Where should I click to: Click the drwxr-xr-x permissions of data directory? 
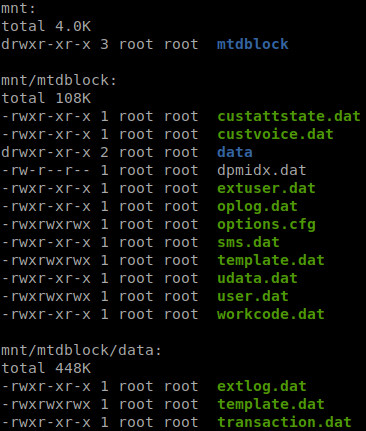[46, 152]
